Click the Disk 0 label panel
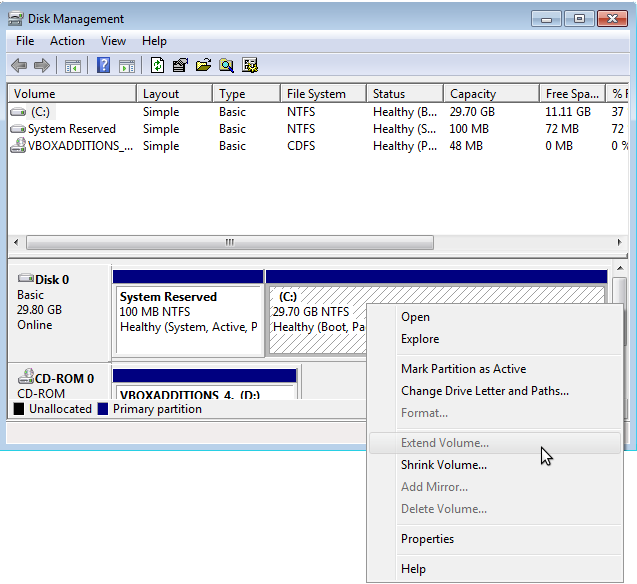637x584 pixels. point(59,313)
